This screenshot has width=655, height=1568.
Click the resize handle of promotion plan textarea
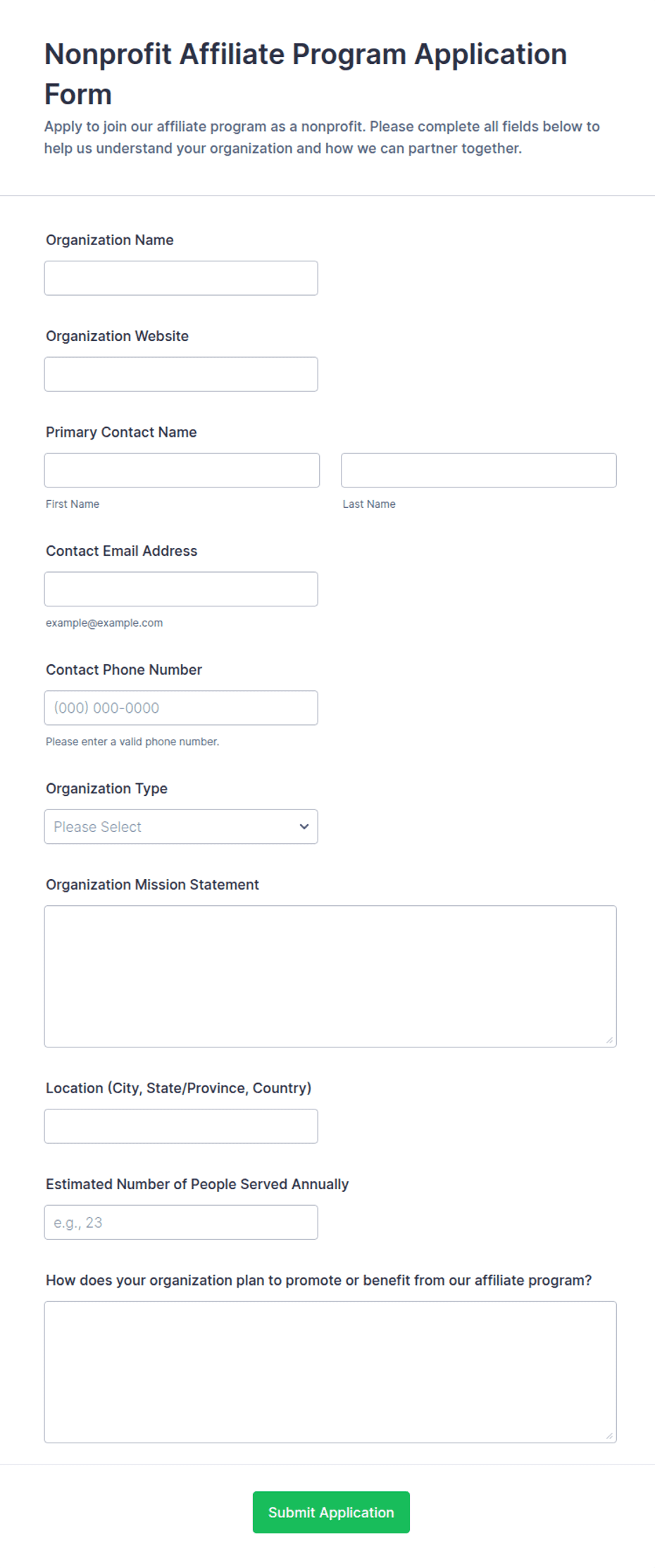609,1436
